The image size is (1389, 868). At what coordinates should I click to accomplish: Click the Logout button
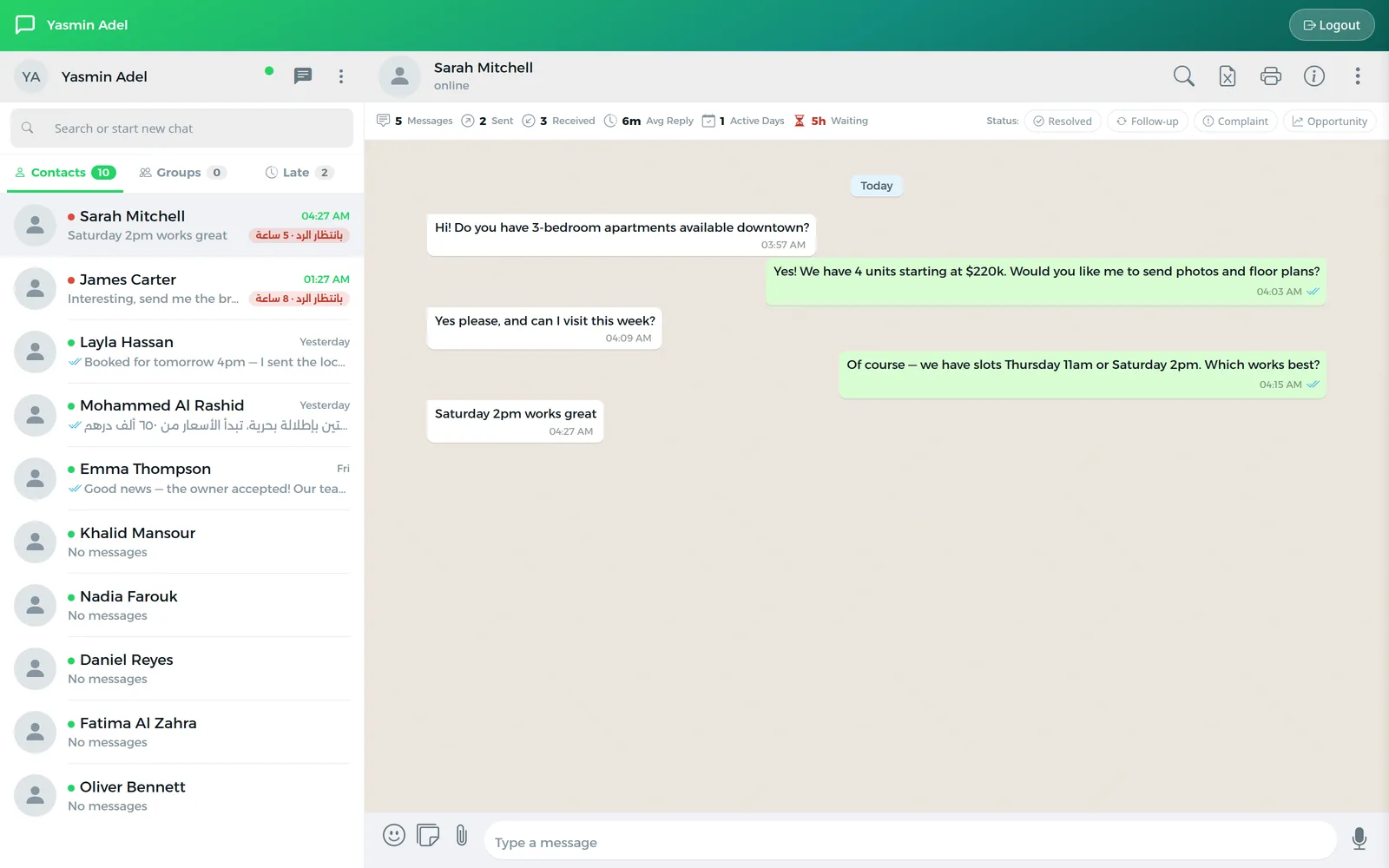click(x=1332, y=25)
